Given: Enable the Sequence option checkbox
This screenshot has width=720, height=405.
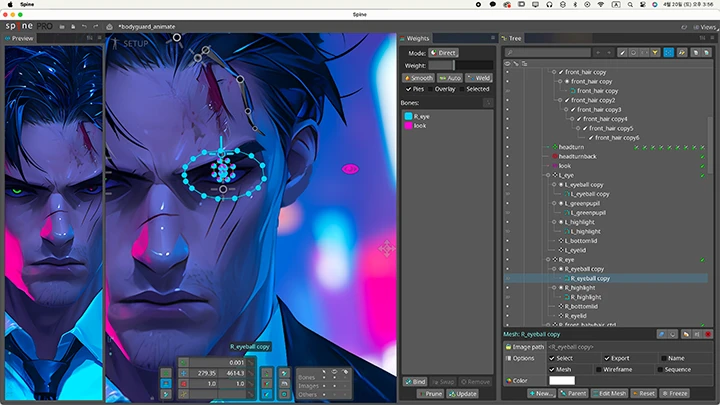Looking at the screenshot, I should coord(660,370).
